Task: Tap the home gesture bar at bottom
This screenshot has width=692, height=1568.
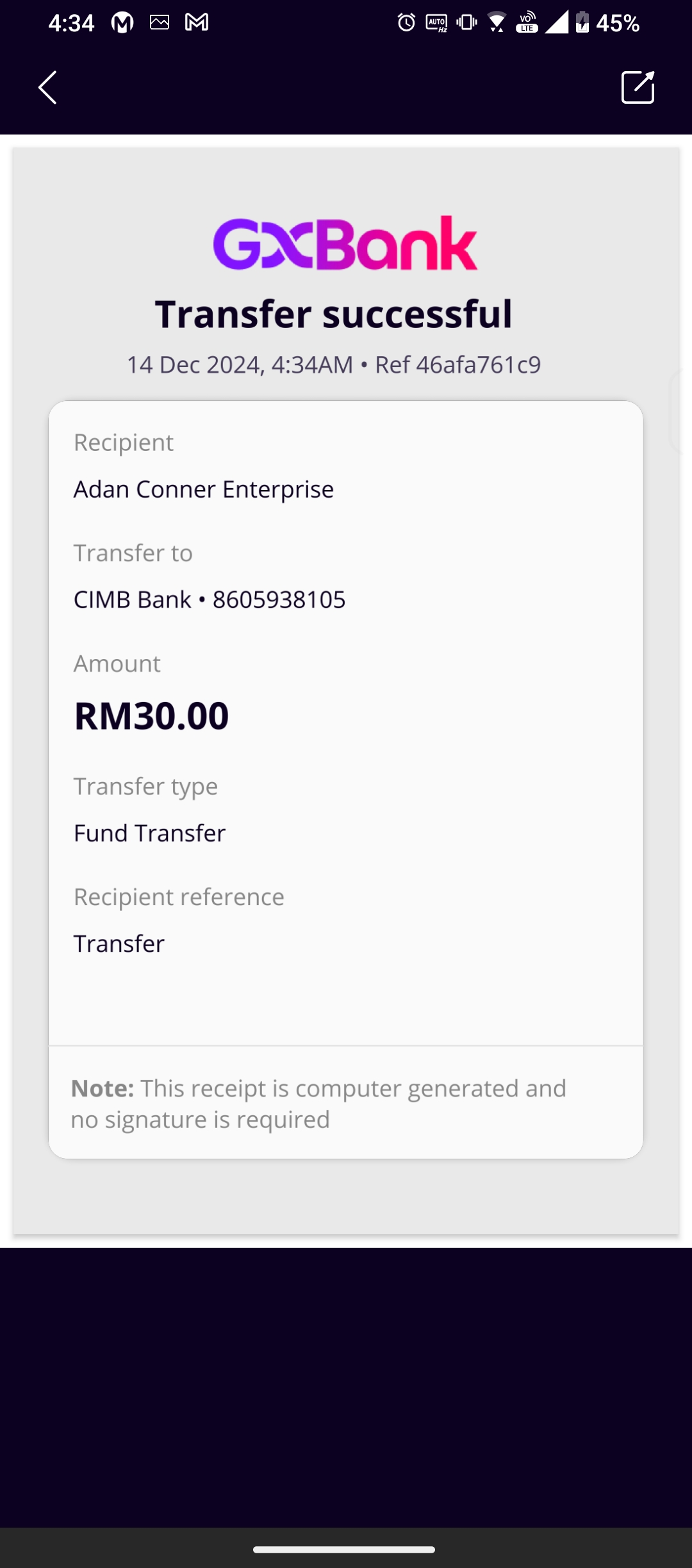Action: pyautogui.click(x=345, y=1550)
